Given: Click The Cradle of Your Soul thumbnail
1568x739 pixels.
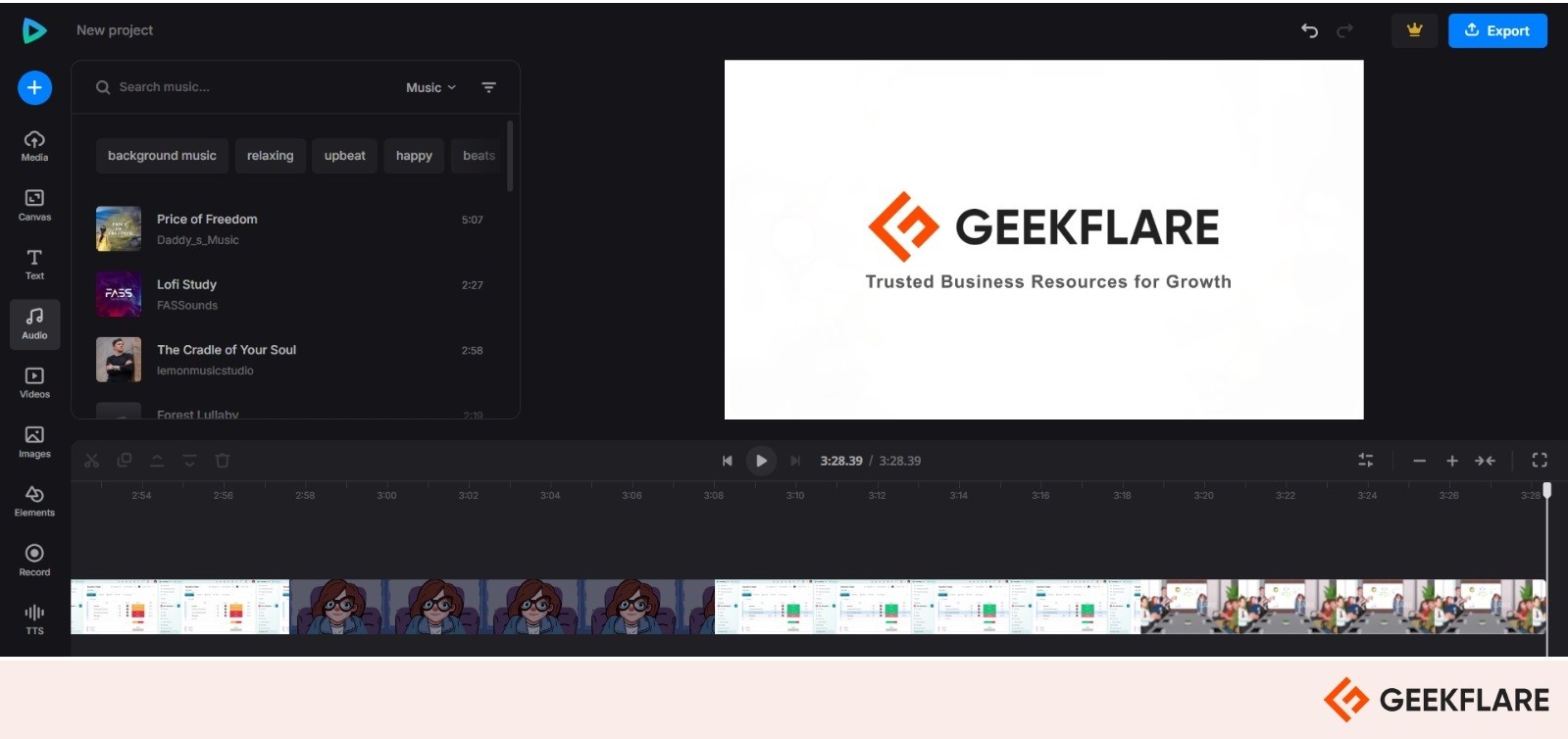Looking at the screenshot, I should point(119,360).
